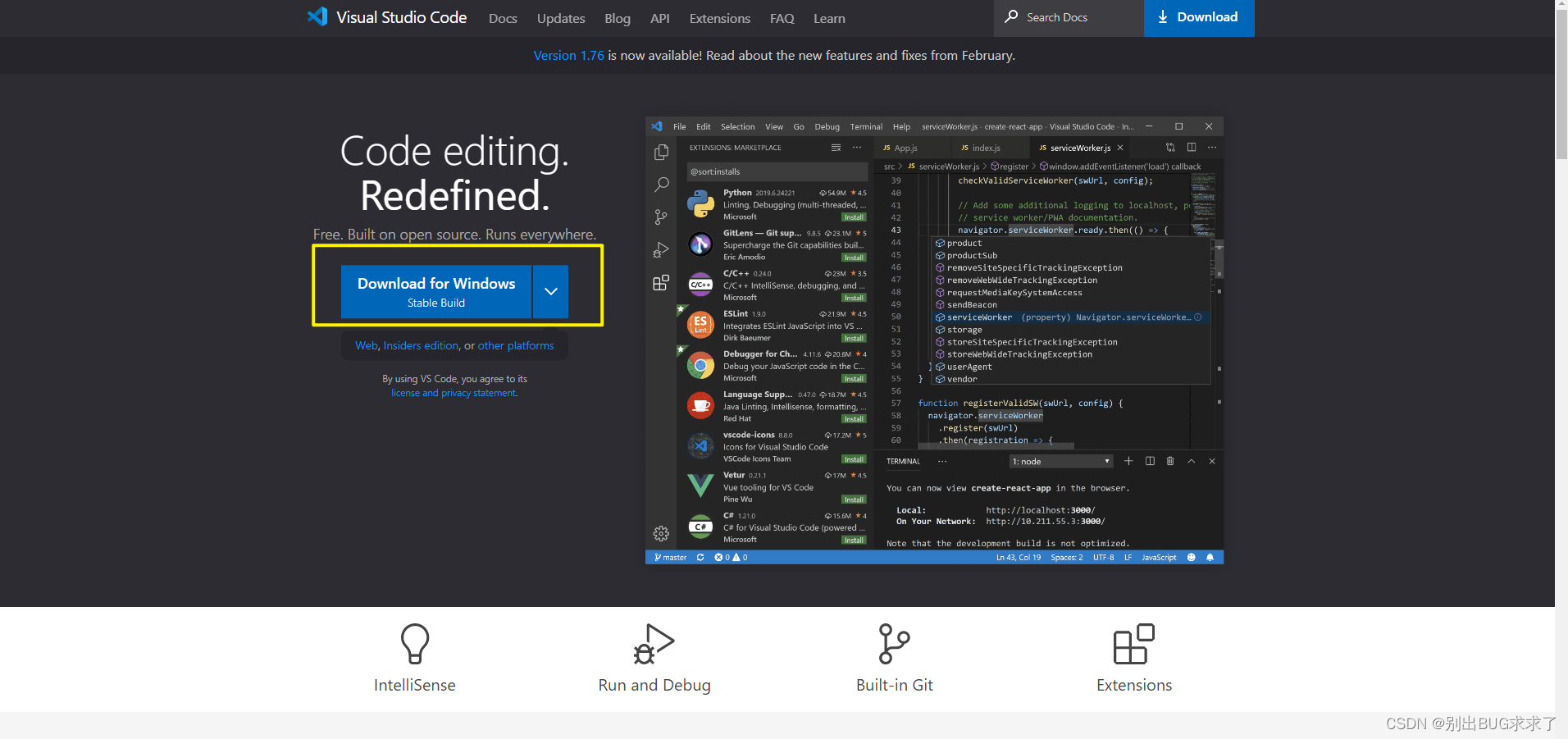This screenshot has width=1568, height=739.
Task: Click the filter icon in Extensions Marketplace header
Action: pyautogui.click(x=836, y=148)
